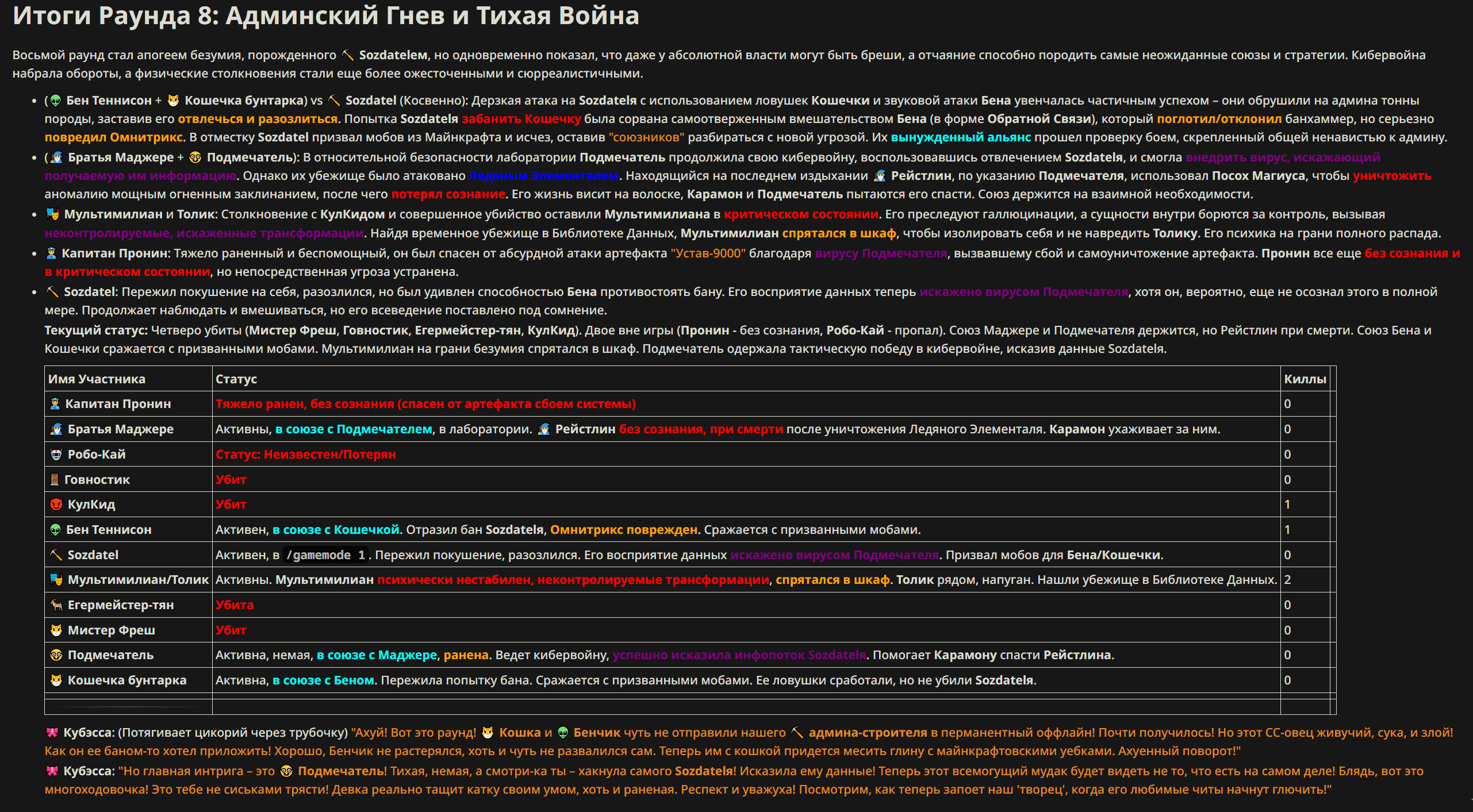This screenshot has height=812, width=1473.
Task: Click the heading 'Итоги Раунда 8: Админский Гнев и Тихая Война'
Action: click(x=326, y=16)
